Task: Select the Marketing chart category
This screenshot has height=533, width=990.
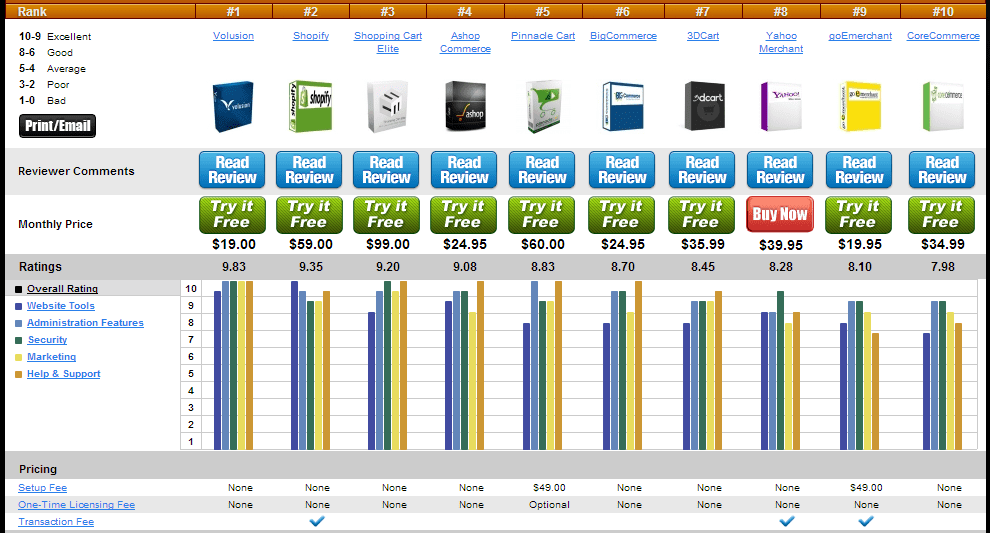Action: coord(51,357)
